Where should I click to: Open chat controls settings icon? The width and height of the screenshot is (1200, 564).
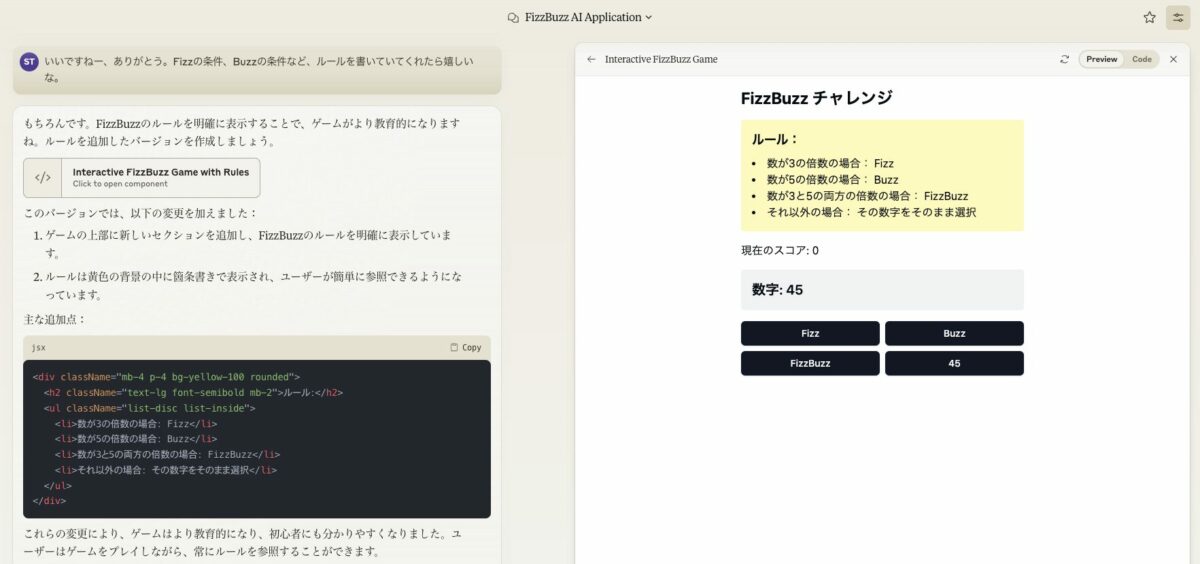point(1178,17)
